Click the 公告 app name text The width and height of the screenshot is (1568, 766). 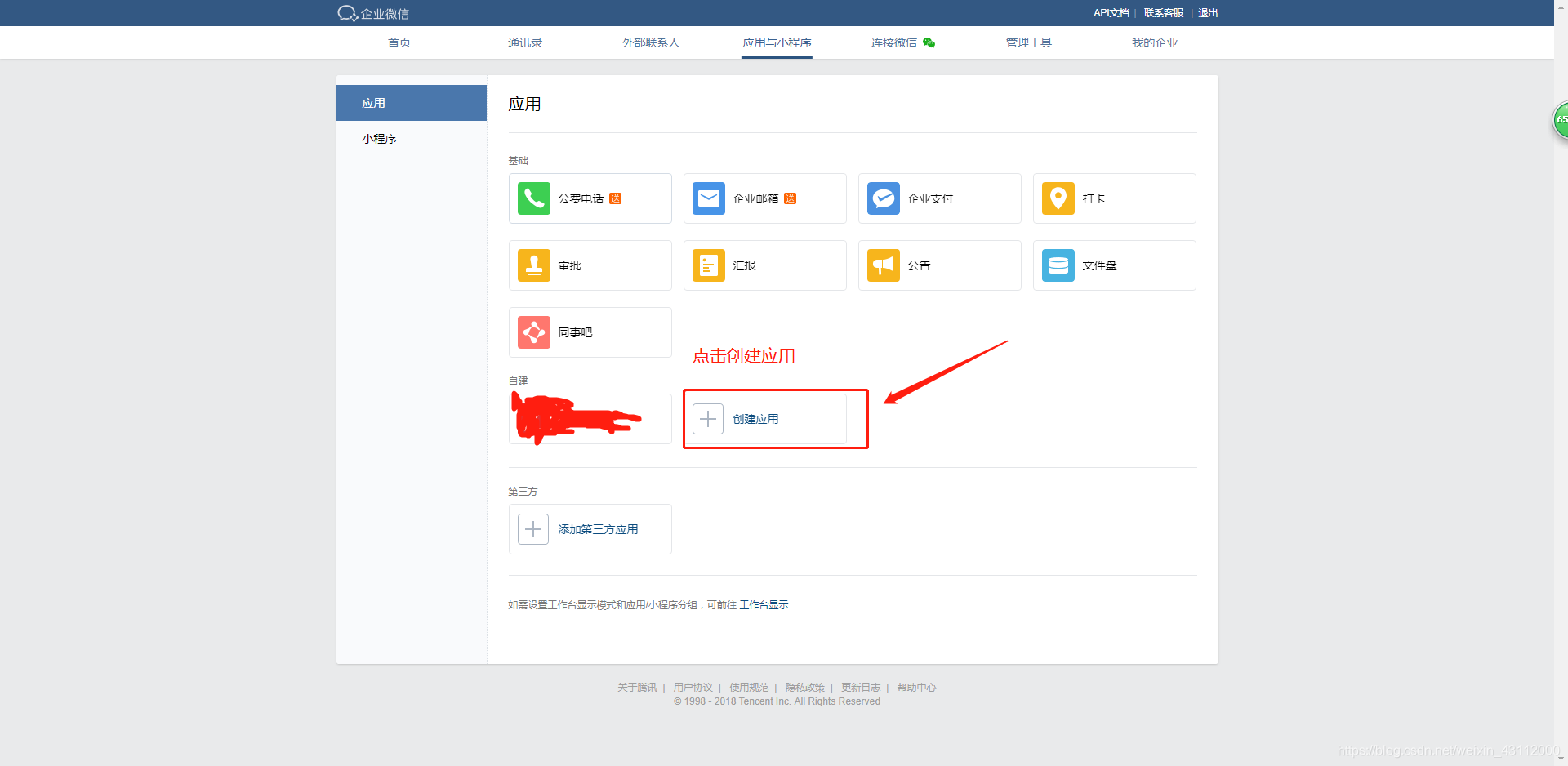[919, 265]
